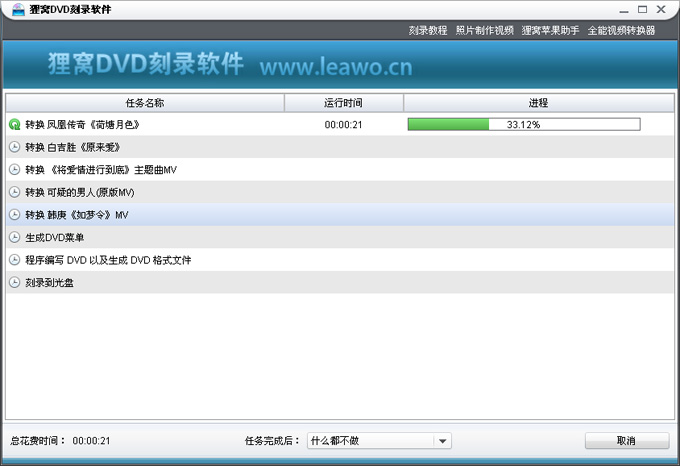680x466 pixels.
Task: Click the 进程 column header
Action: coord(539,103)
